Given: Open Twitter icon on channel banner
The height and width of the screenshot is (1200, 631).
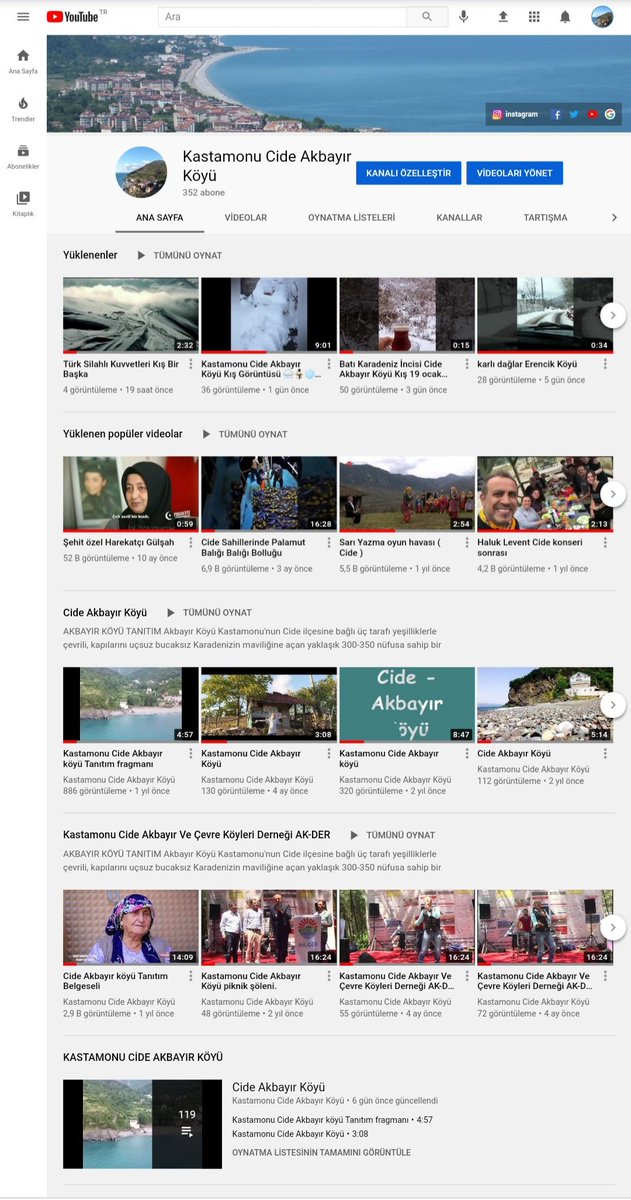Looking at the screenshot, I should click(574, 114).
